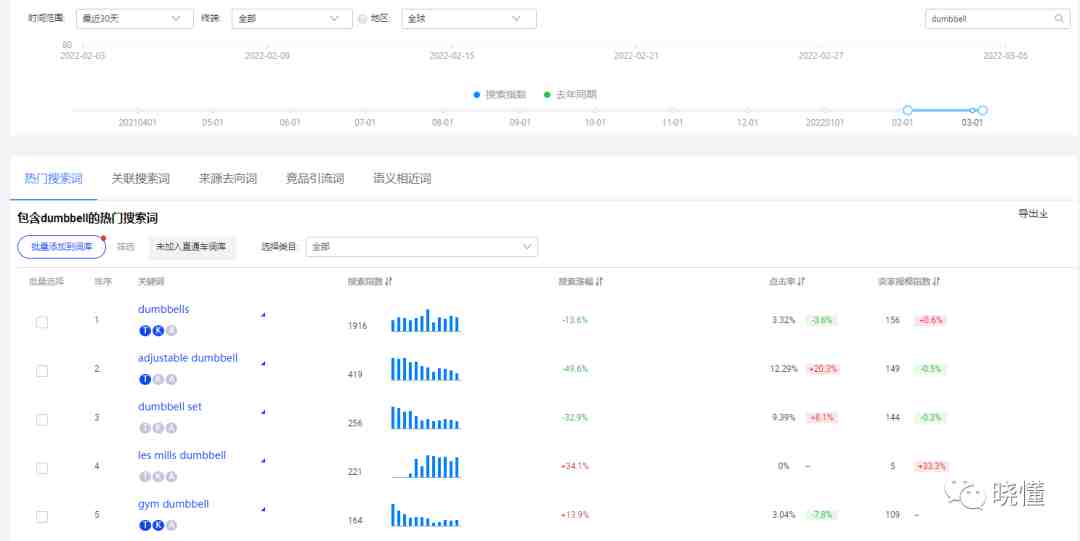Tick the checkbox for adjustable dumbbell row
The image size is (1080, 541).
click(x=42, y=371)
